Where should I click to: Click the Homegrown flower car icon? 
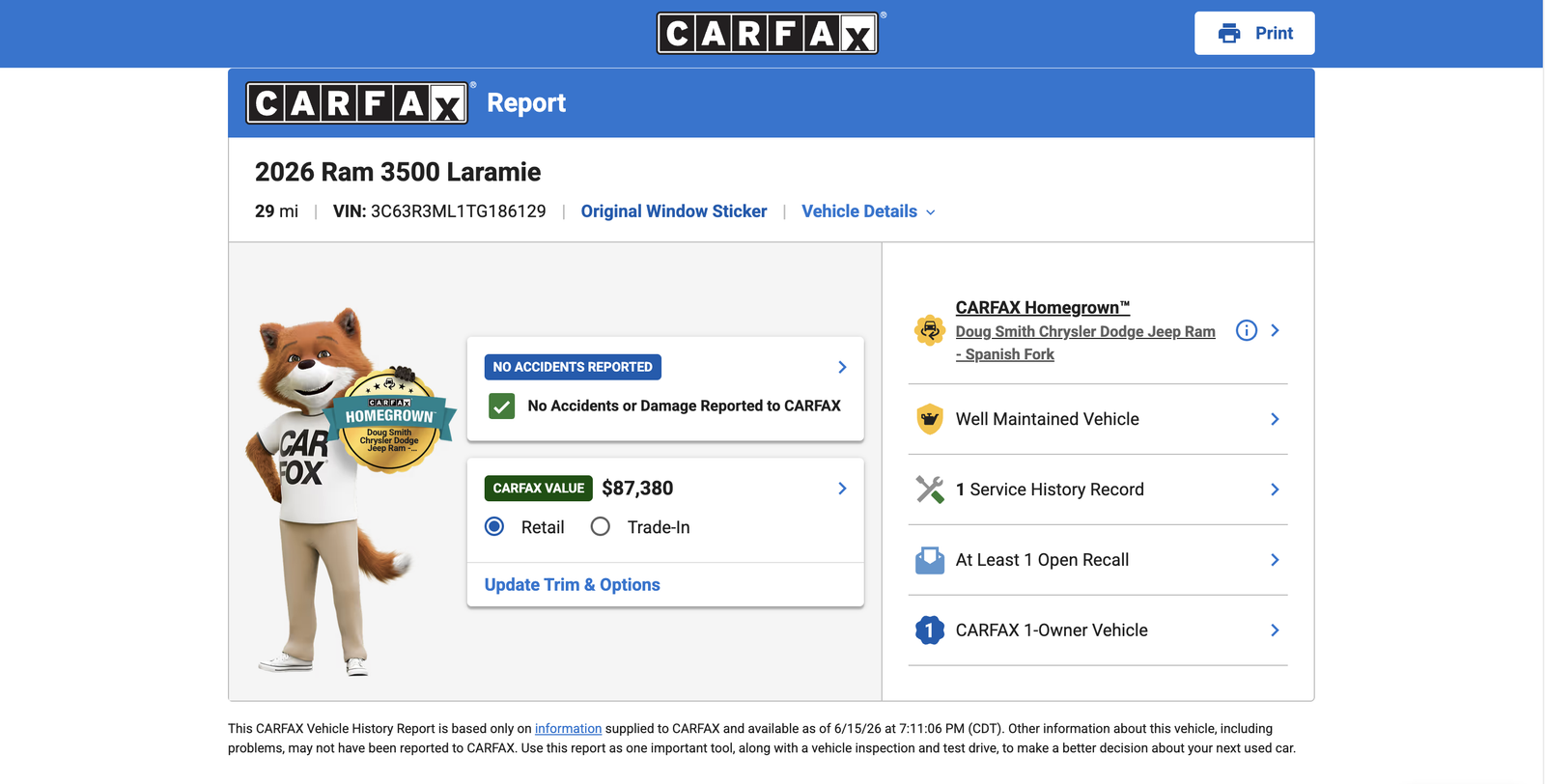(x=930, y=331)
